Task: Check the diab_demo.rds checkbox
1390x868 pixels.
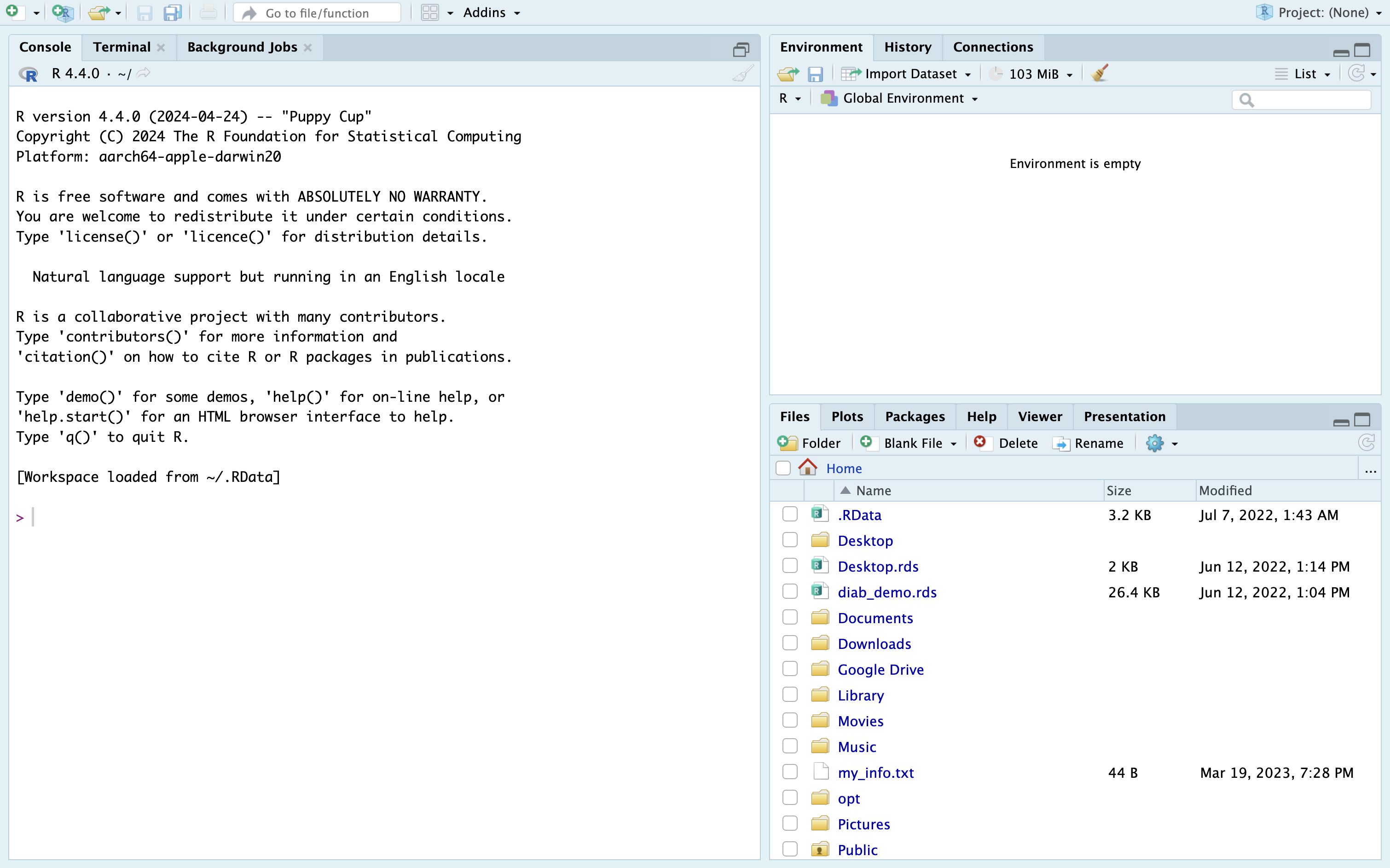Action: 790,591
